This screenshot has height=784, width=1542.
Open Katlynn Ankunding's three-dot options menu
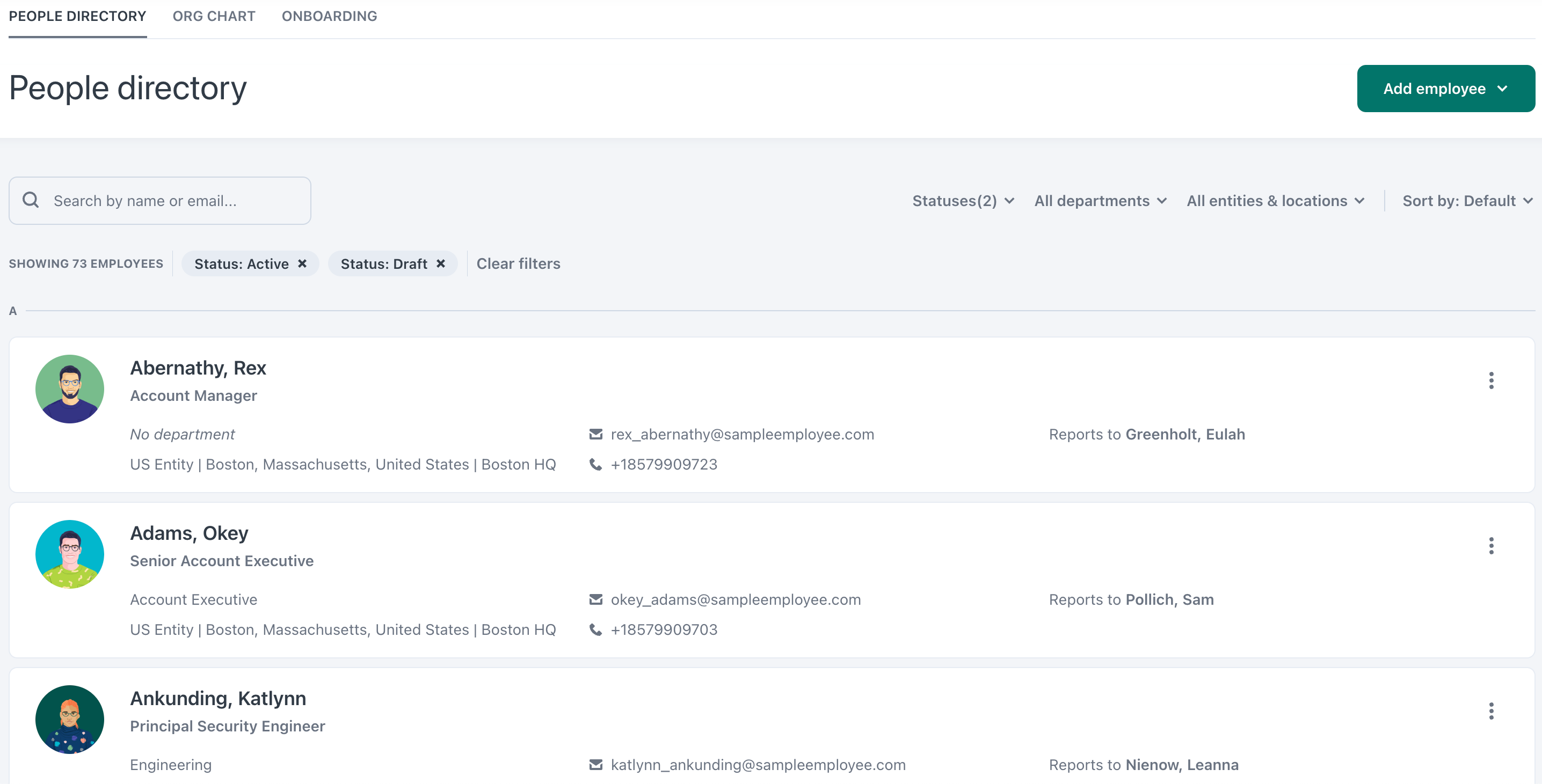(x=1491, y=710)
